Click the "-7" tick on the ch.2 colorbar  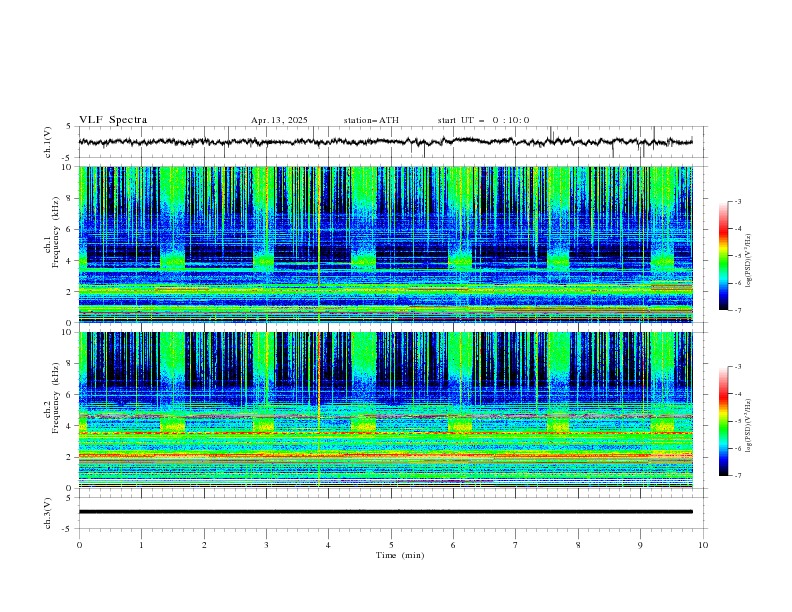(x=738, y=475)
